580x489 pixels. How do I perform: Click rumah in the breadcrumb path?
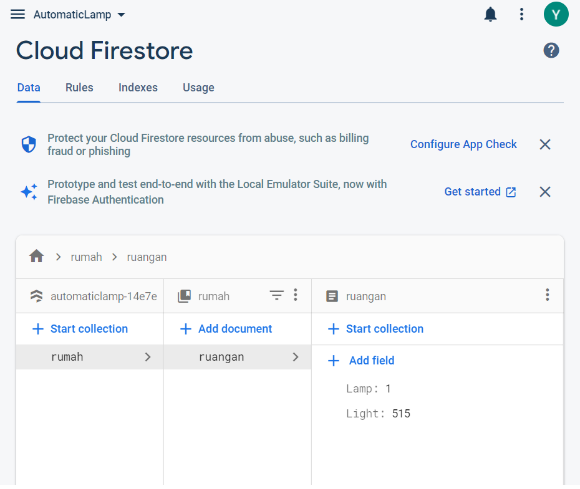coord(86,257)
